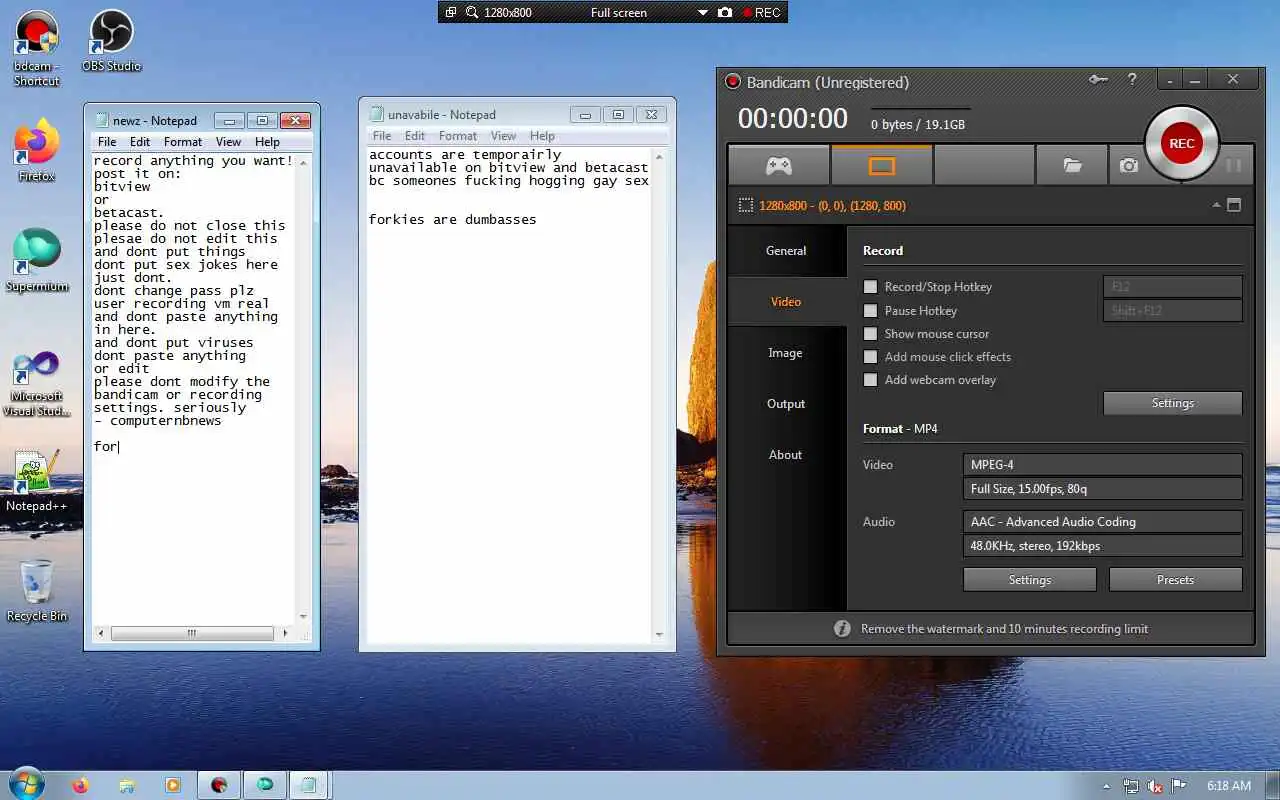
Task: Open the Output tab in Bandicam
Action: click(x=786, y=404)
